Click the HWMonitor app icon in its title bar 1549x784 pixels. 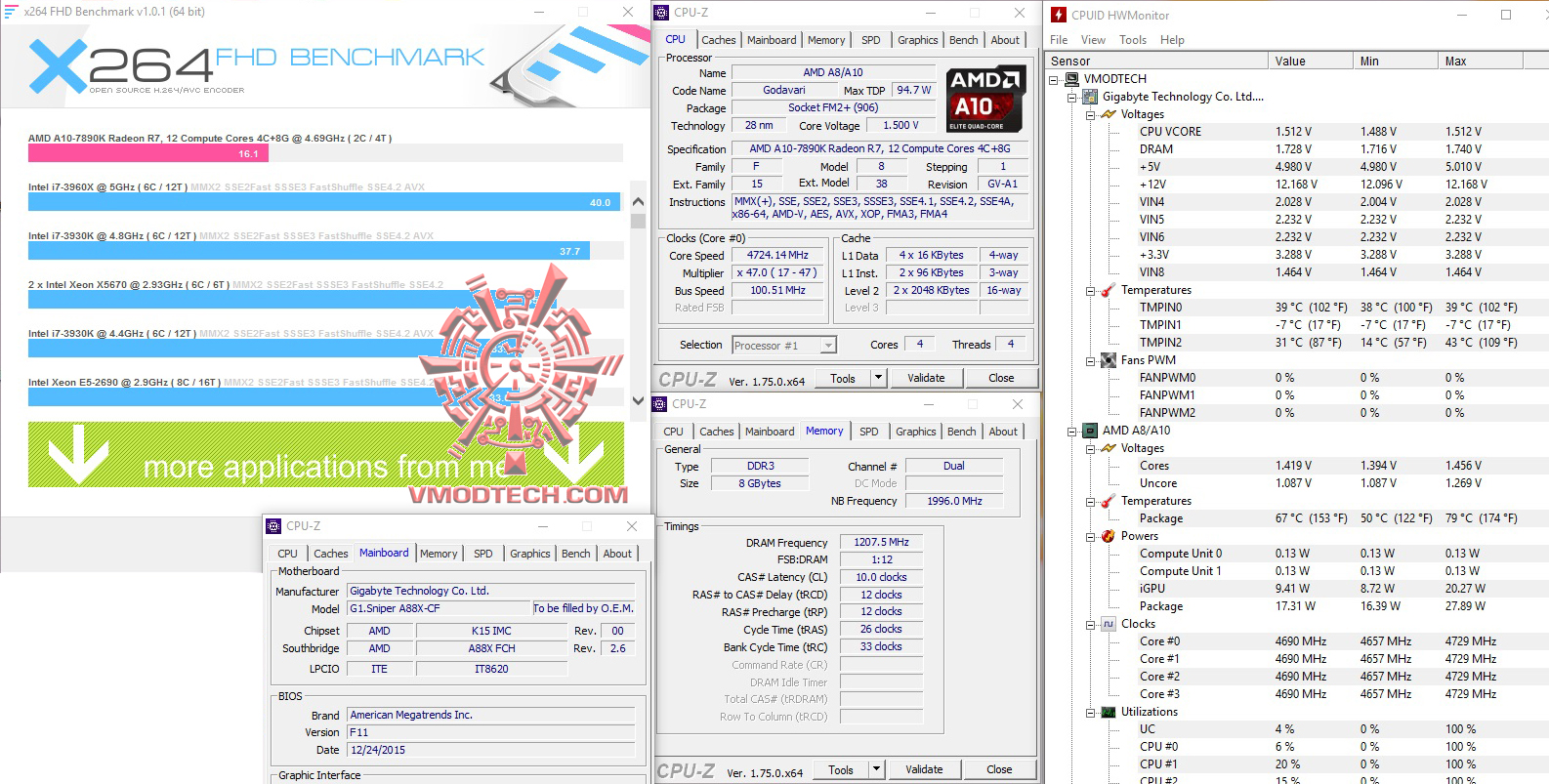pyautogui.click(x=1059, y=15)
